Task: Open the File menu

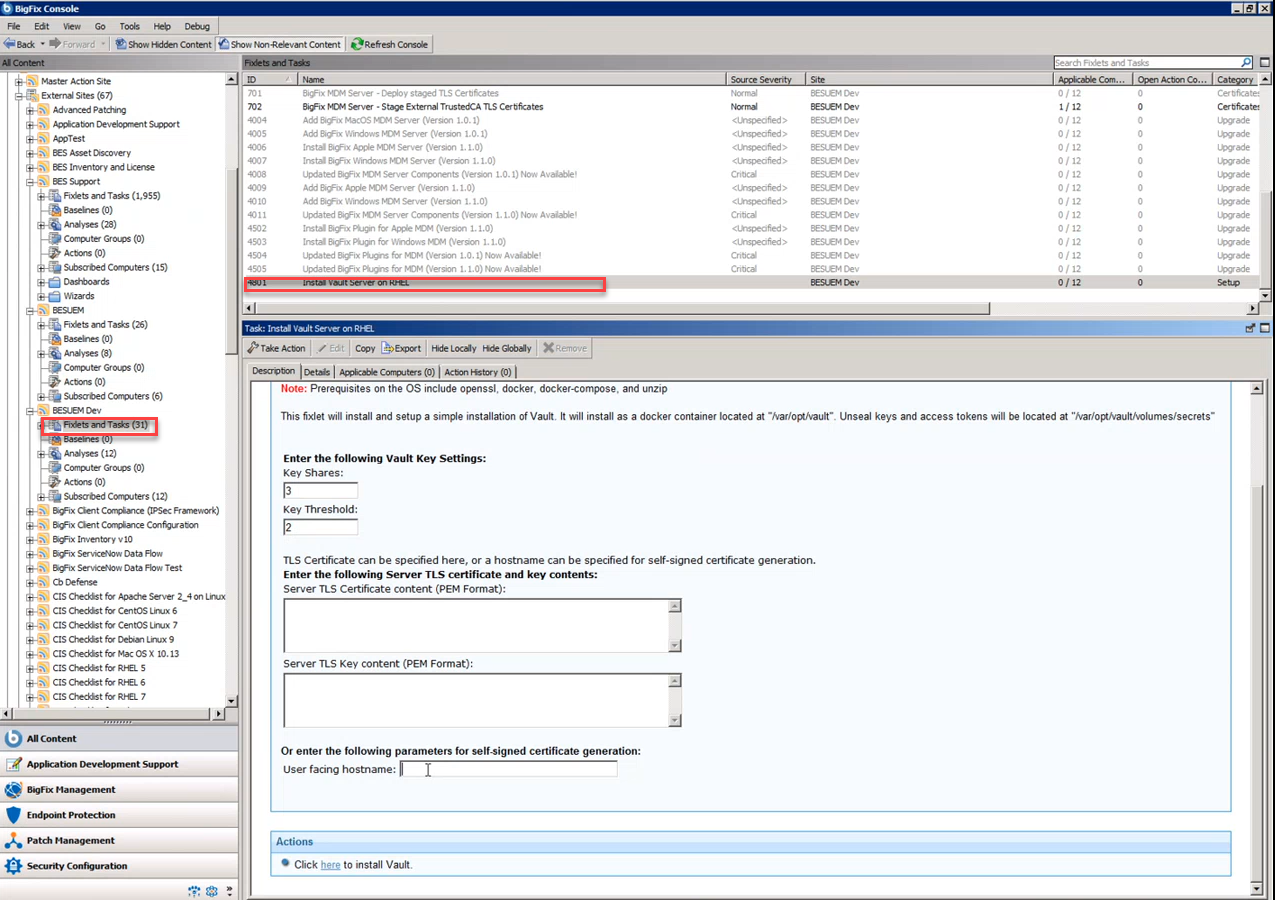Action: point(14,26)
